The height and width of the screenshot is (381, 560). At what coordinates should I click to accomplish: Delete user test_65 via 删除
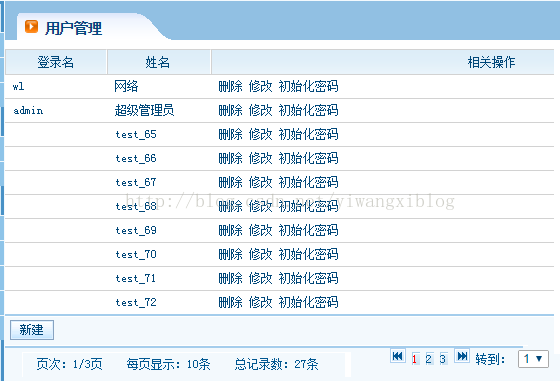point(230,134)
